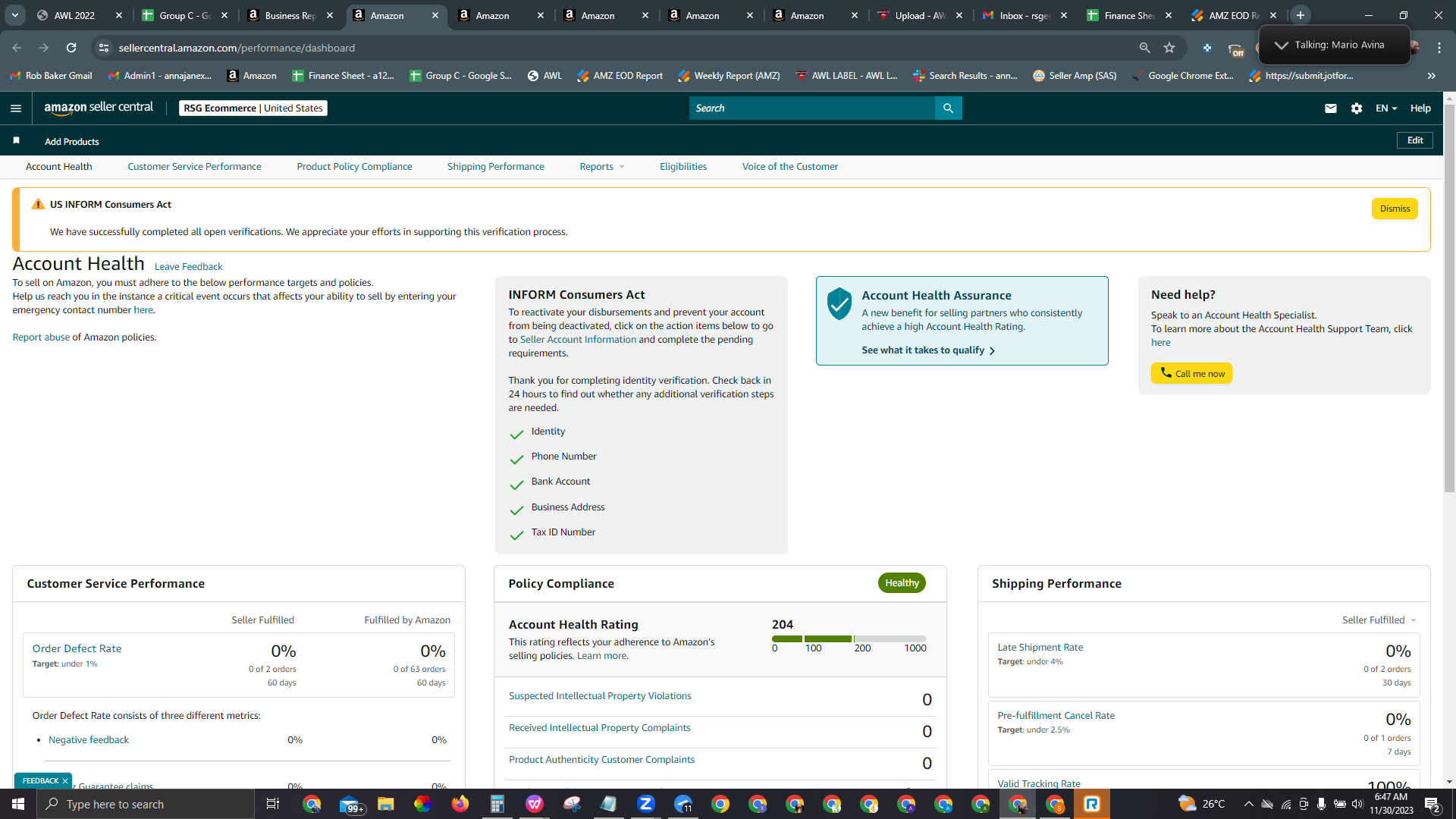1456x819 pixels.
Task: Open the Calculator app on the taskbar
Action: click(497, 804)
